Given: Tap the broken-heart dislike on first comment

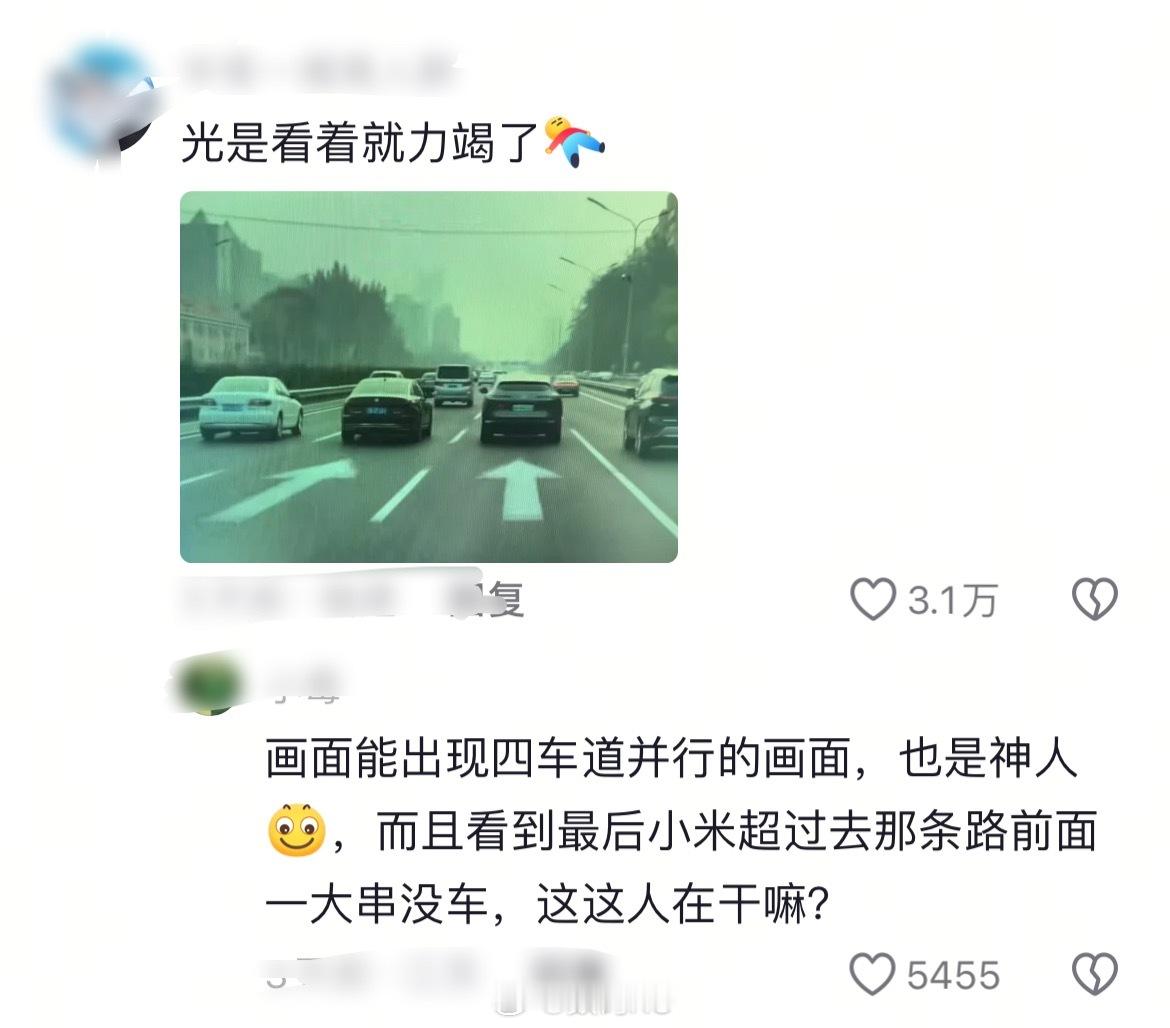Looking at the screenshot, I should coord(1095,599).
